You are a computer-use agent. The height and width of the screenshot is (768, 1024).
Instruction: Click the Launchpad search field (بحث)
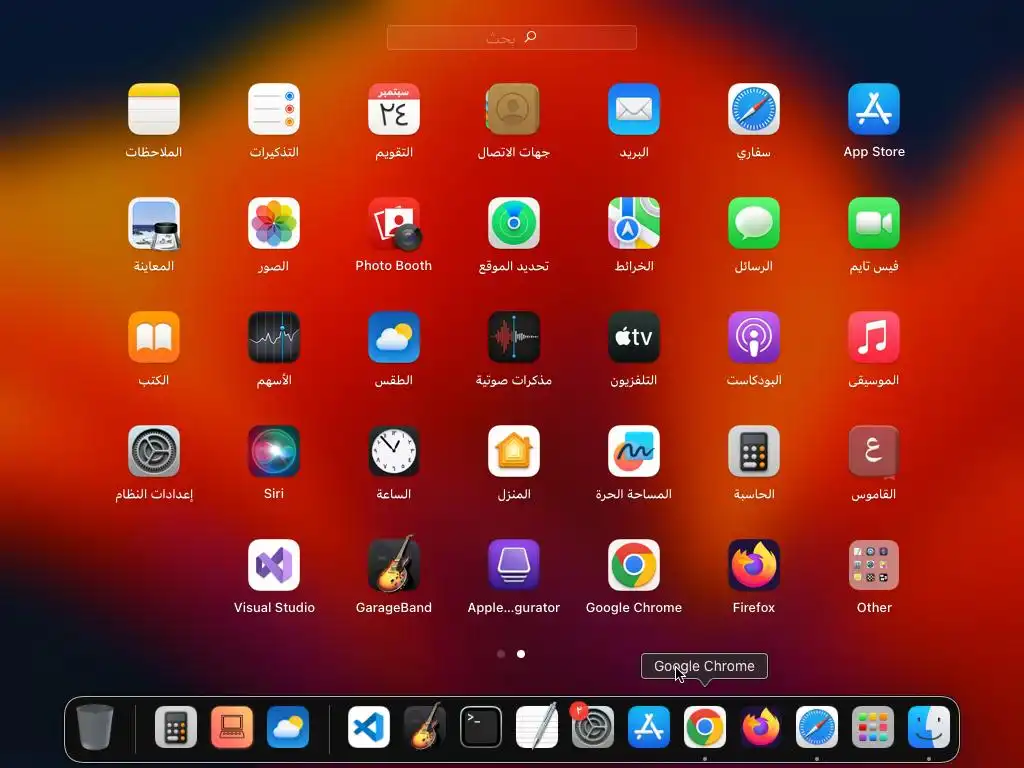coord(511,37)
